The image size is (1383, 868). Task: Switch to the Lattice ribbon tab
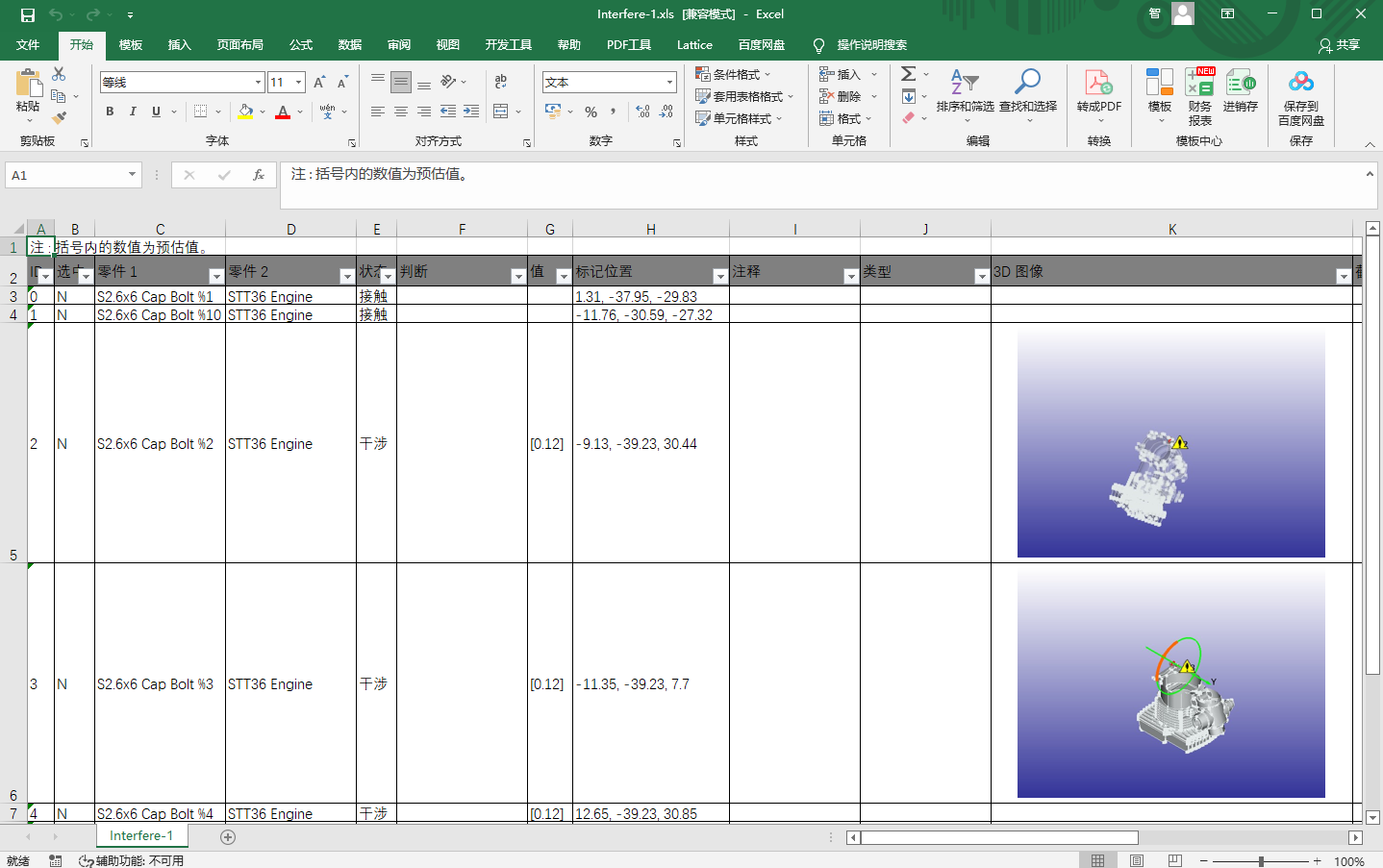coord(694,45)
